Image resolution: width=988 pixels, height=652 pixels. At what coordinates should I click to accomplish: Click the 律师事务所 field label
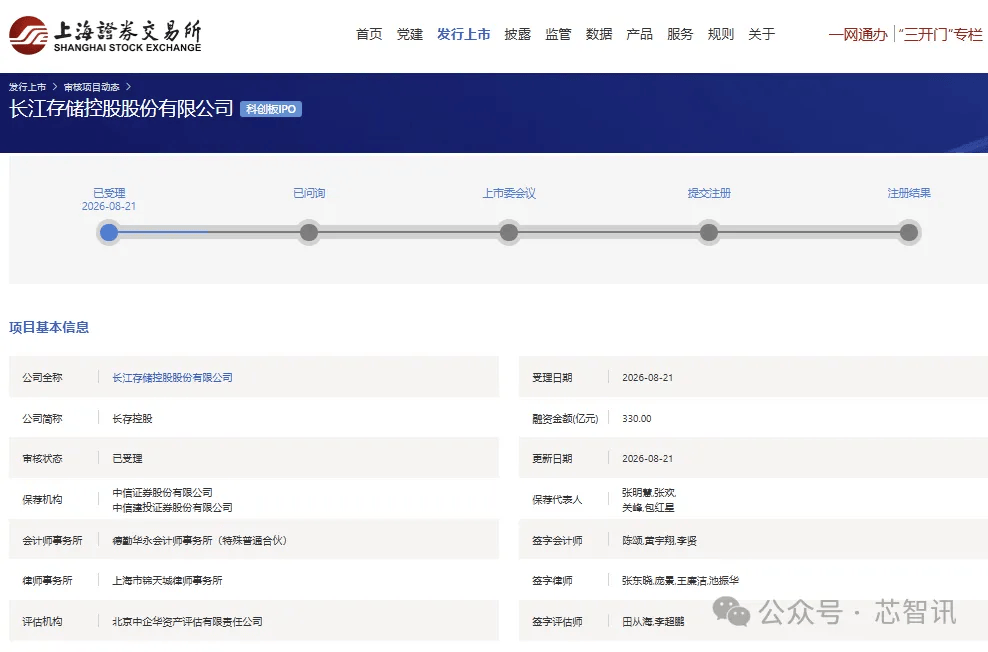(47, 581)
